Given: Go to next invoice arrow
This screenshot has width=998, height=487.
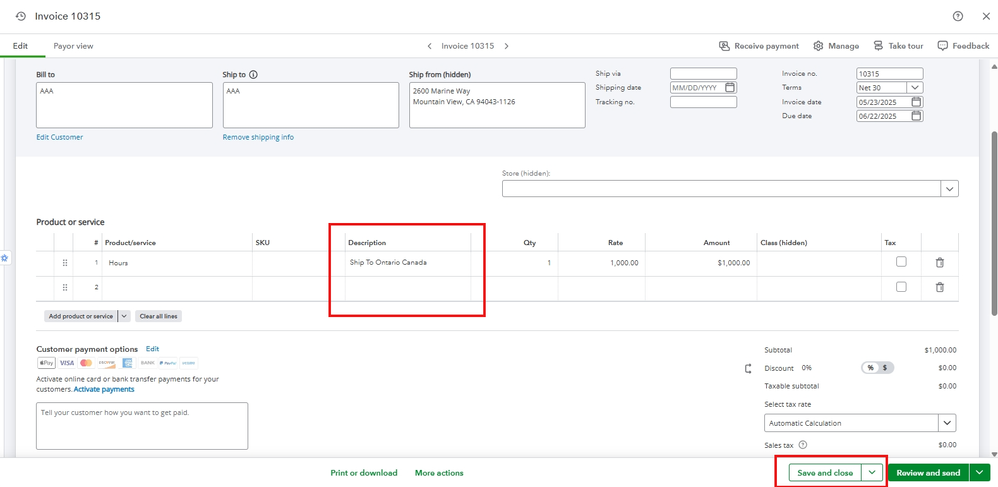Looking at the screenshot, I should 507,46.
